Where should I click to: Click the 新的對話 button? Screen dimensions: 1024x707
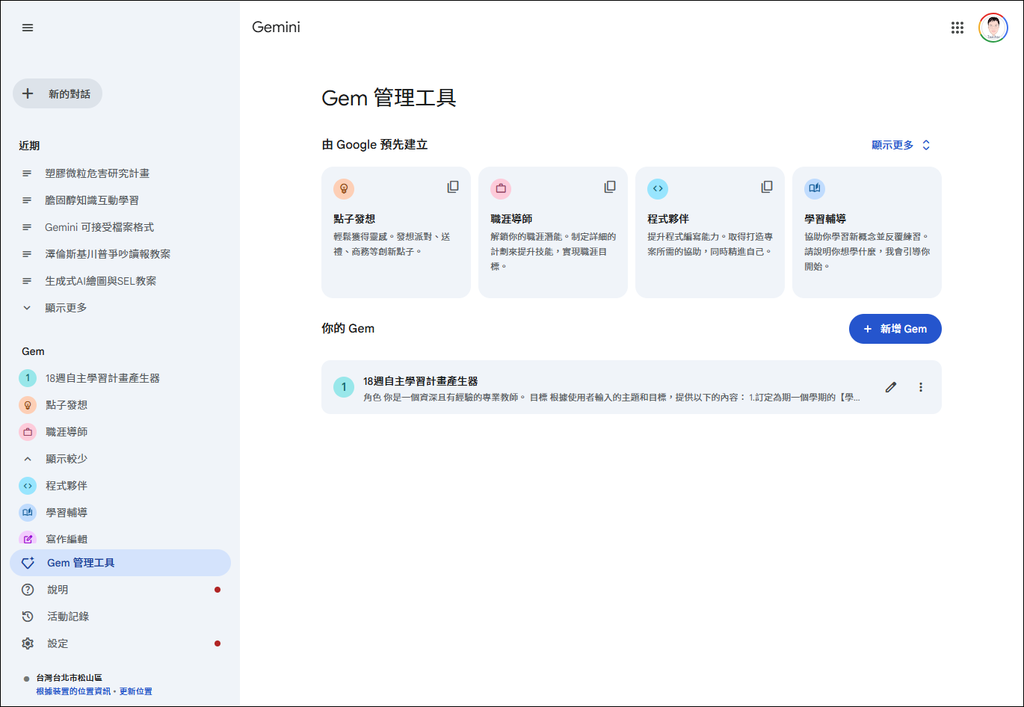(x=57, y=93)
